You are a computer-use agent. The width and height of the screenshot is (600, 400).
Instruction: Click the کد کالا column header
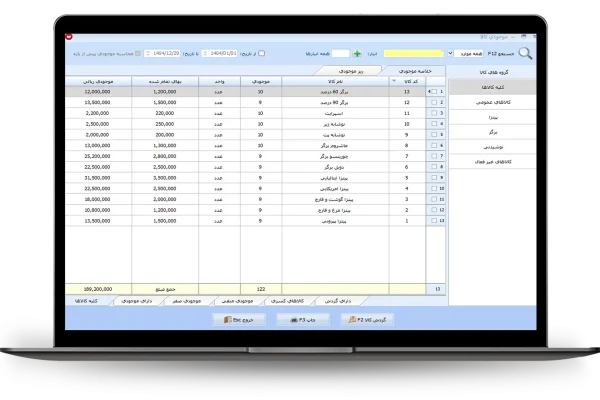click(407, 82)
